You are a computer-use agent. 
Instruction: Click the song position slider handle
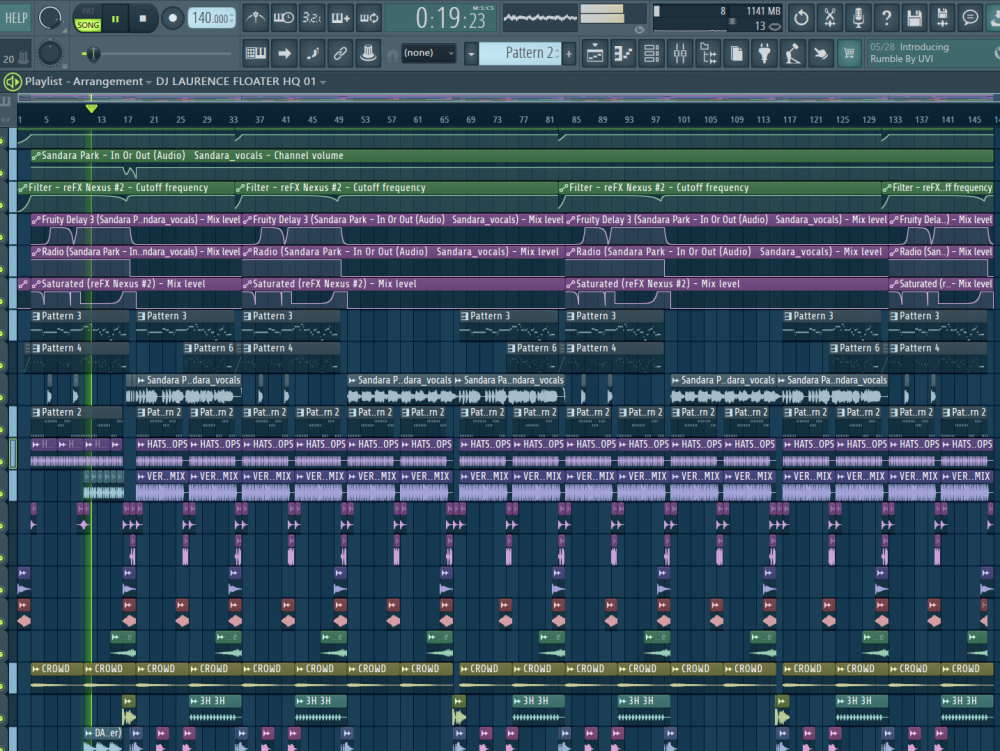(x=92, y=54)
